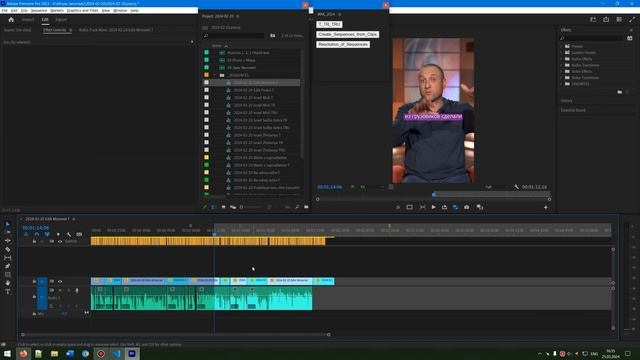
Task: Click the T_TR_TRU button
Action: [329, 24]
